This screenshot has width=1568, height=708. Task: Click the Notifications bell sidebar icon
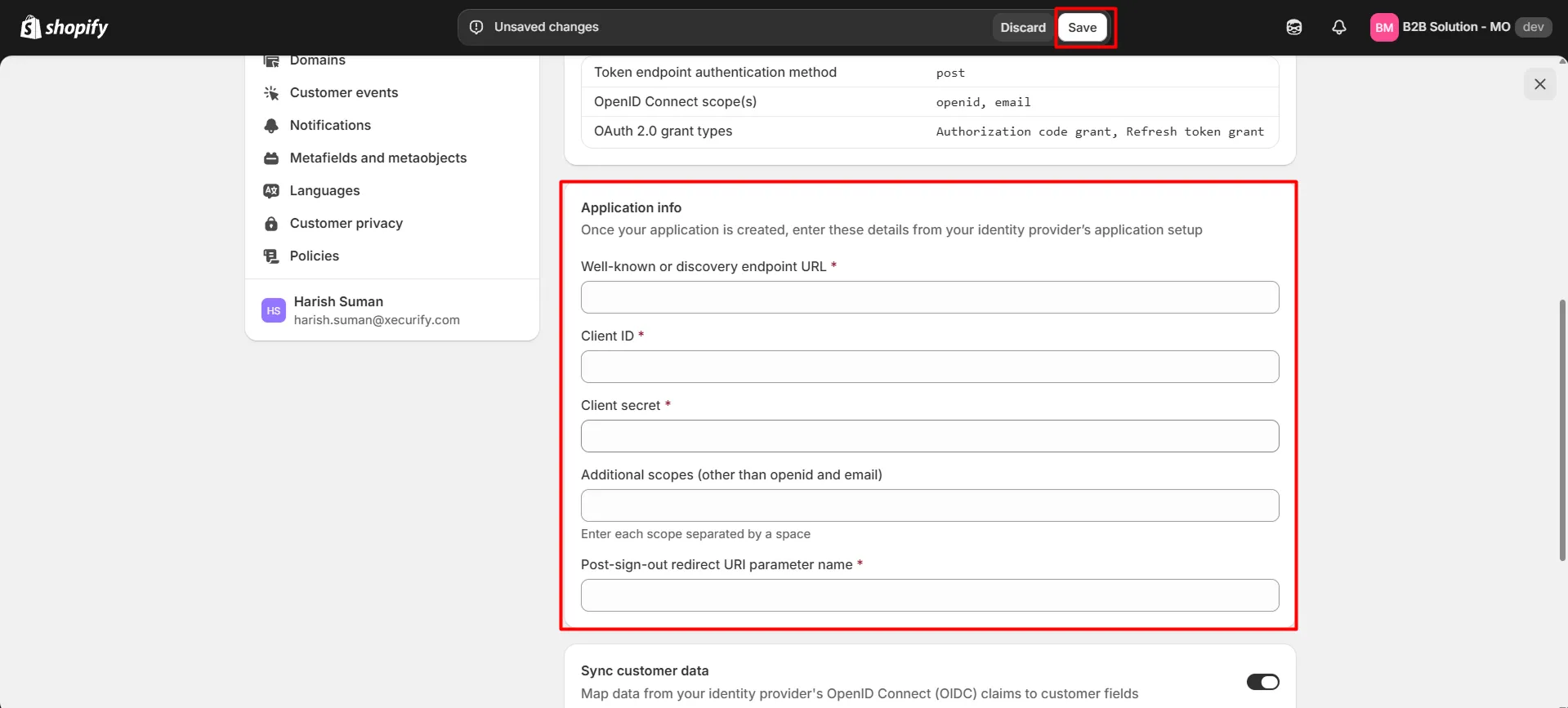pos(271,126)
